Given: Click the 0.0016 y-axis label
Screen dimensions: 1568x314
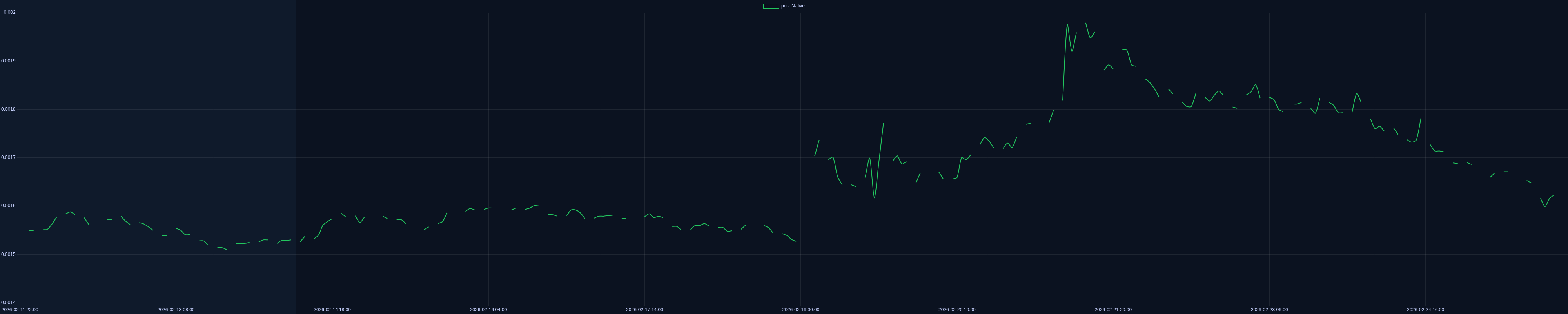Looking at the screenshot, I should 9,206.
